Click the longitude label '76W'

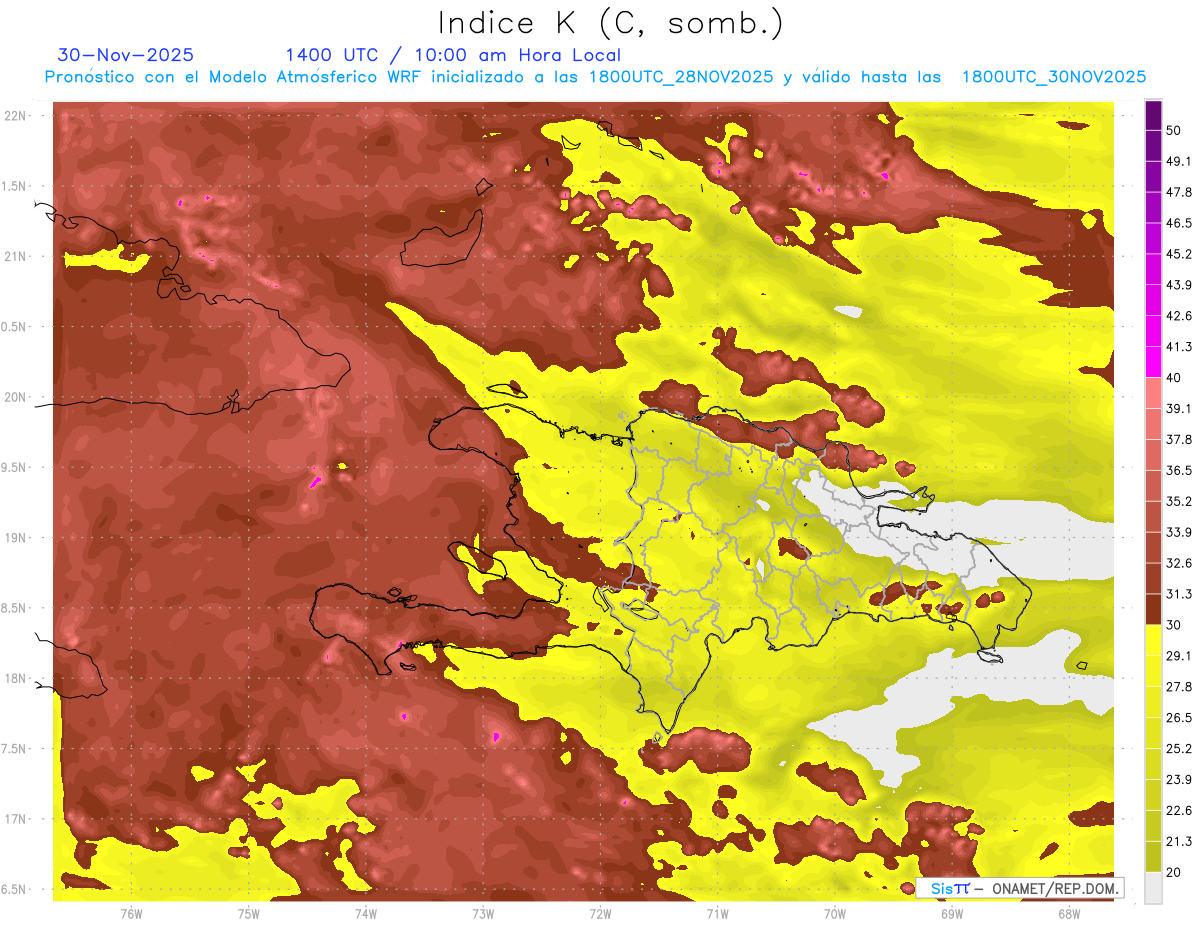pos(131,913)
